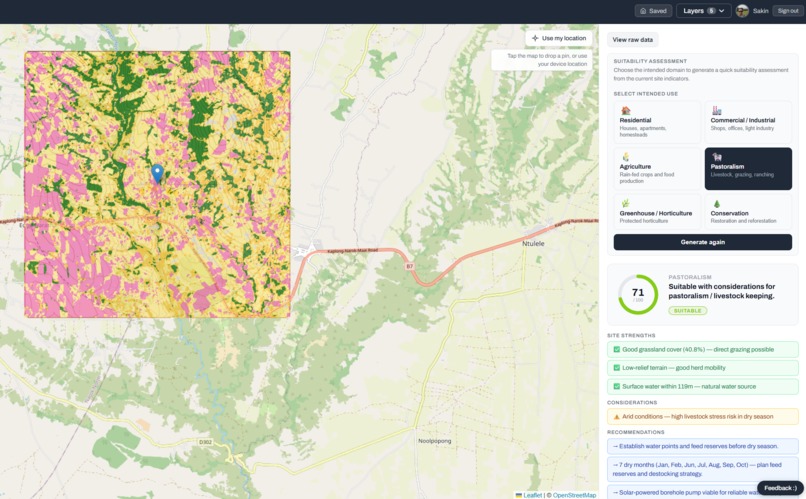
Task: Select Greenhouse / Horticulture intended use card
Action: tap(656, 211)
